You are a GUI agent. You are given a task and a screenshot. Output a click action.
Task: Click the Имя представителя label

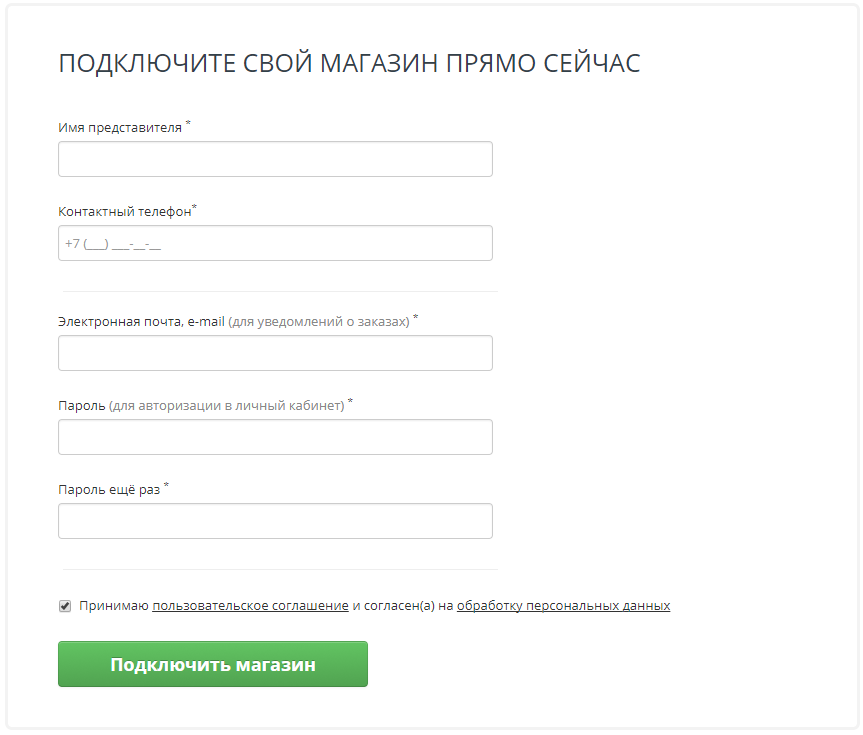pos(120,128)
